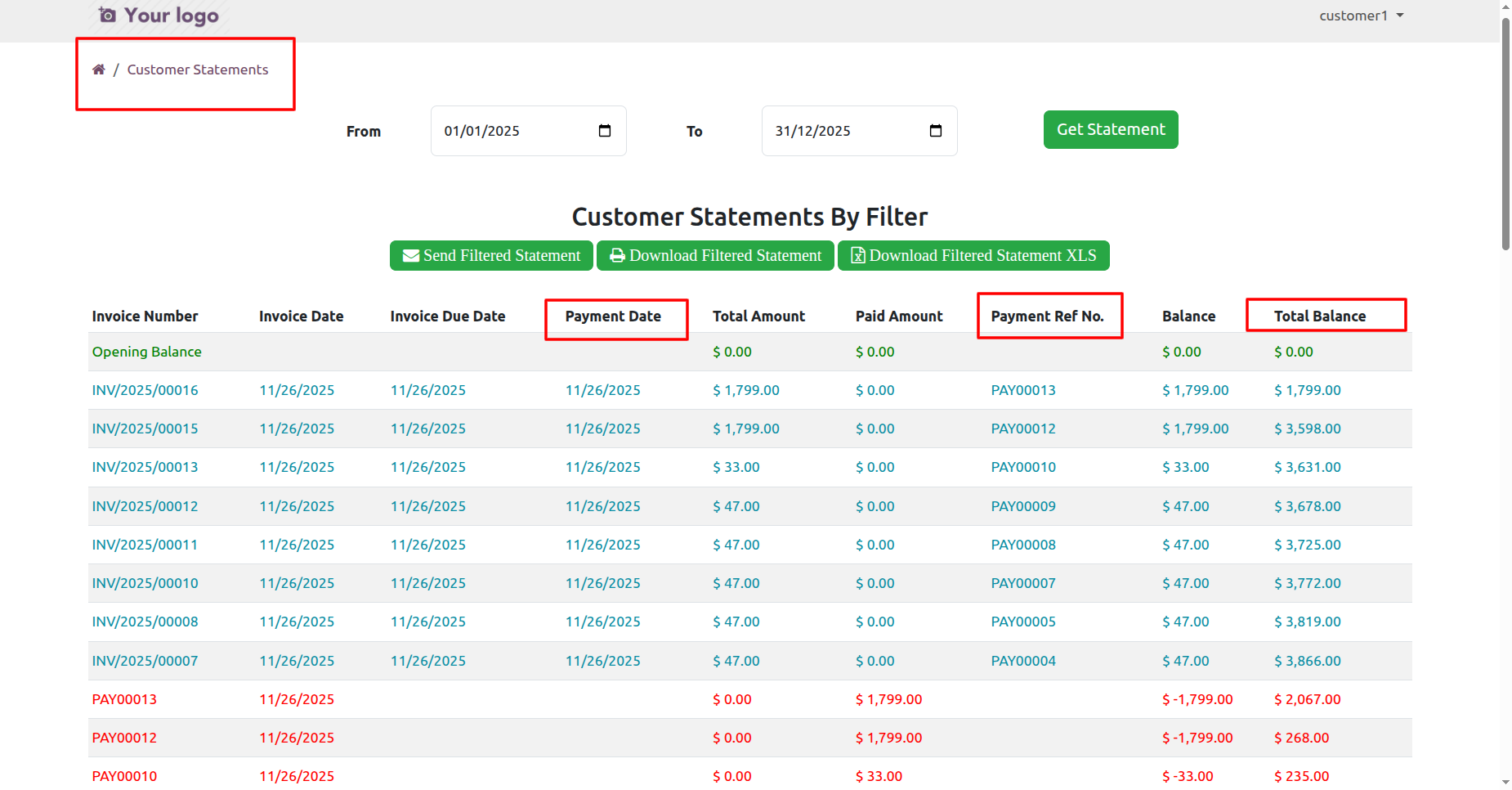Image resolution: width=1512 pixels, height=790 pixels.
Task: Click Send Filtered Statement button
Action: click(491, 255)
